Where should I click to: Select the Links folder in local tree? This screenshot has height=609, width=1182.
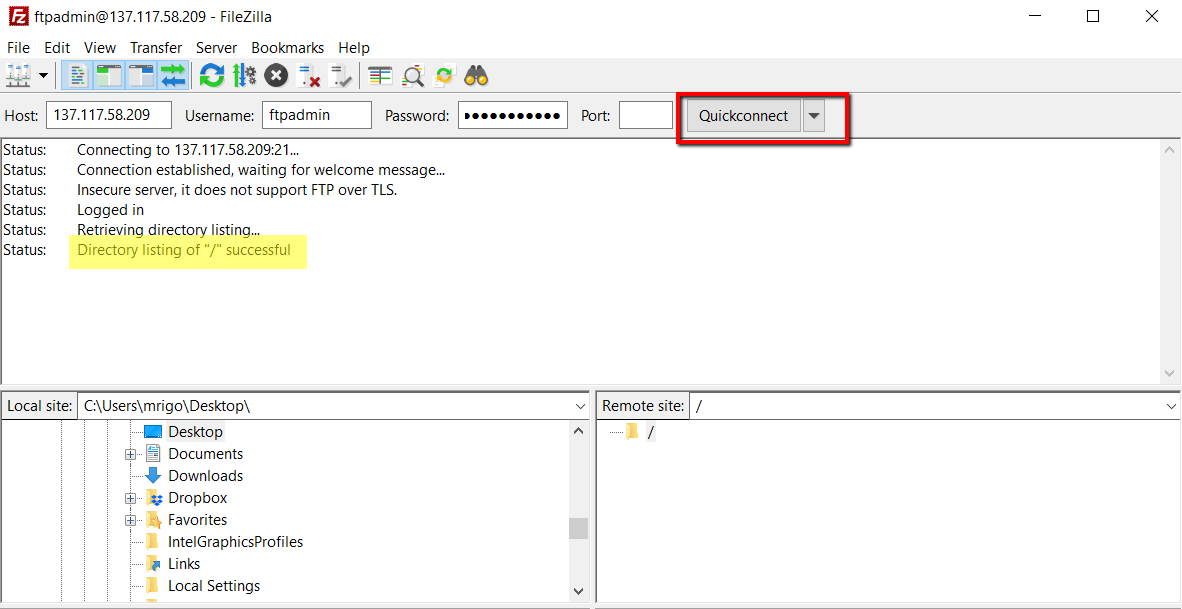pos(183,563)
